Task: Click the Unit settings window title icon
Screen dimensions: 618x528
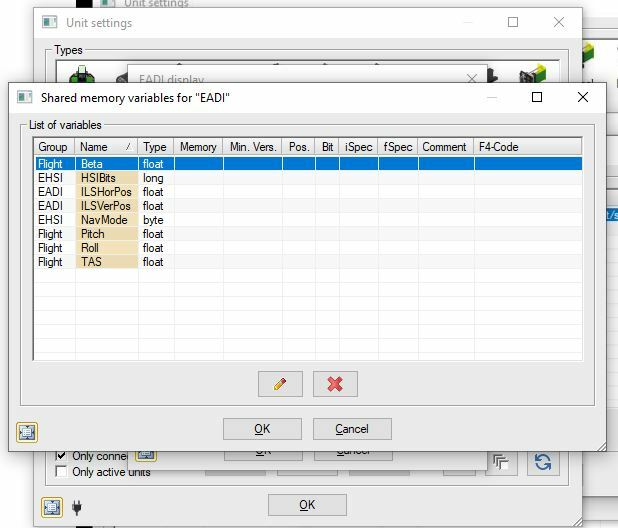Action: coord(50,22)
